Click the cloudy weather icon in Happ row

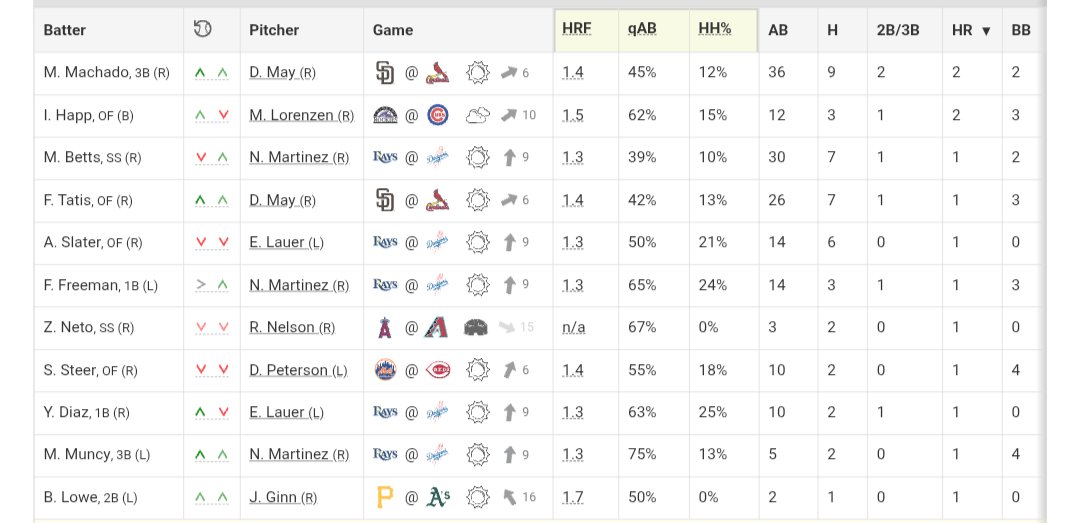tap(477, 116)
